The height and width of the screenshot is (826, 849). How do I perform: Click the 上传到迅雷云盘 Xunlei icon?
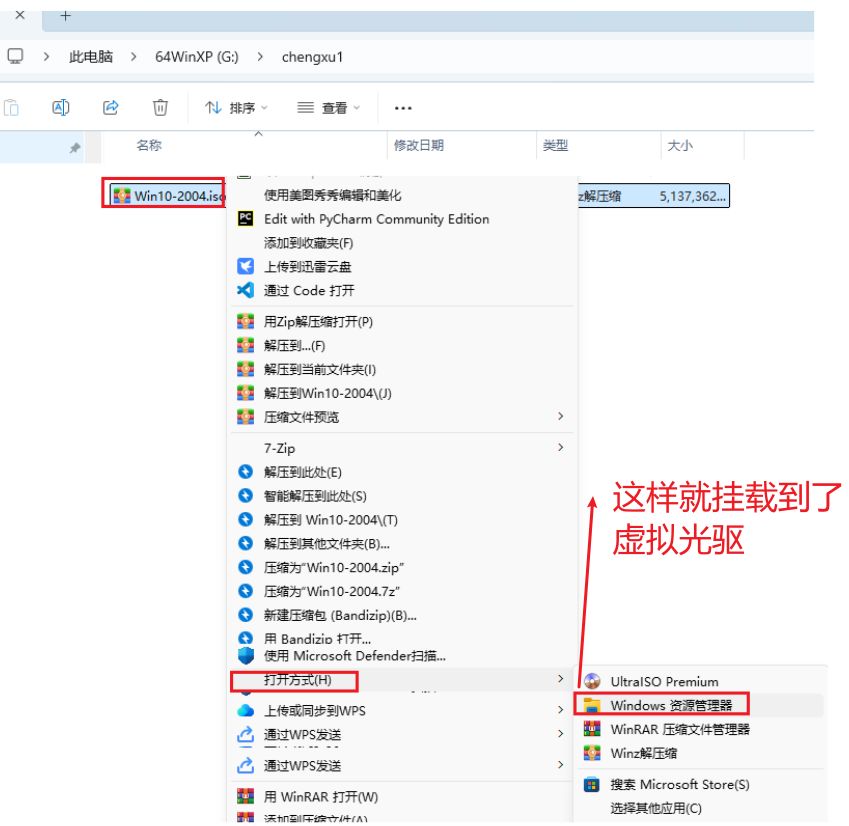click(x=245, y=267)
